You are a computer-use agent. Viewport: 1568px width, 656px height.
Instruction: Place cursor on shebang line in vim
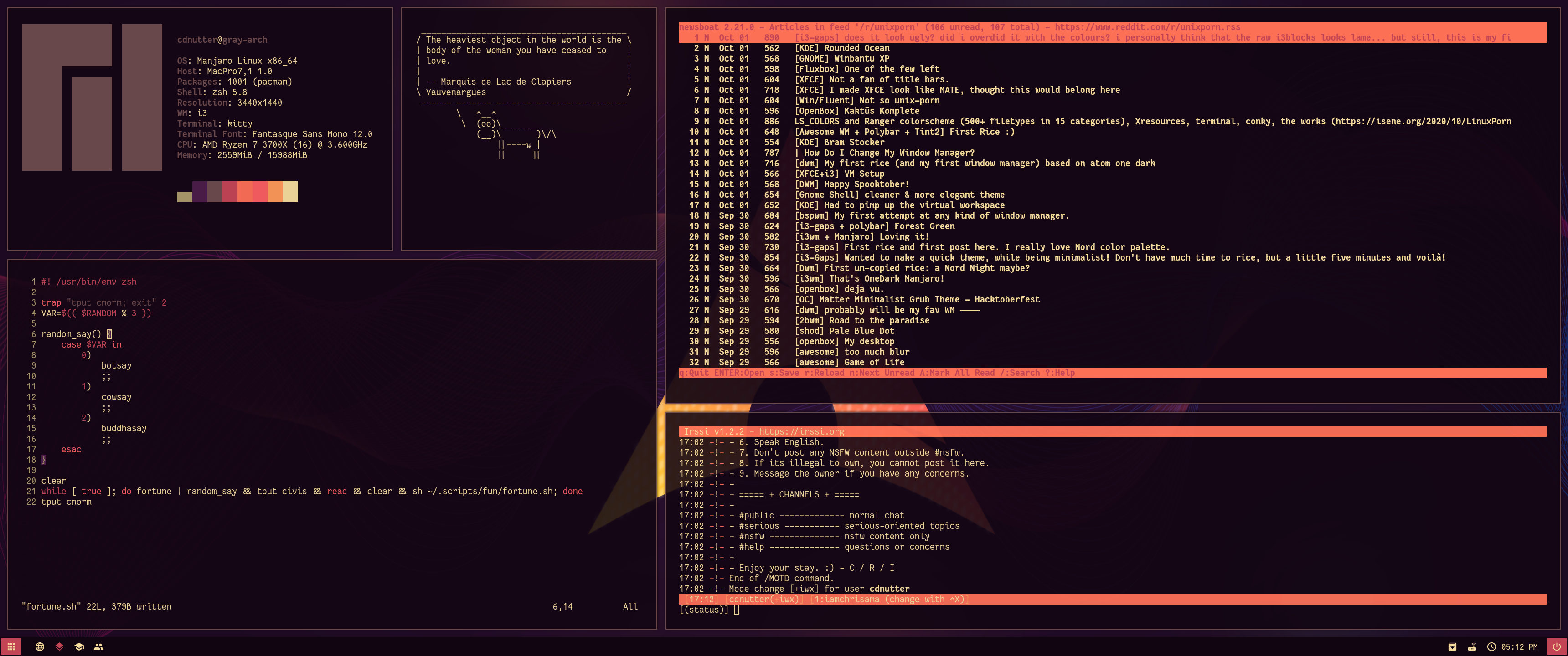[89, 282]
